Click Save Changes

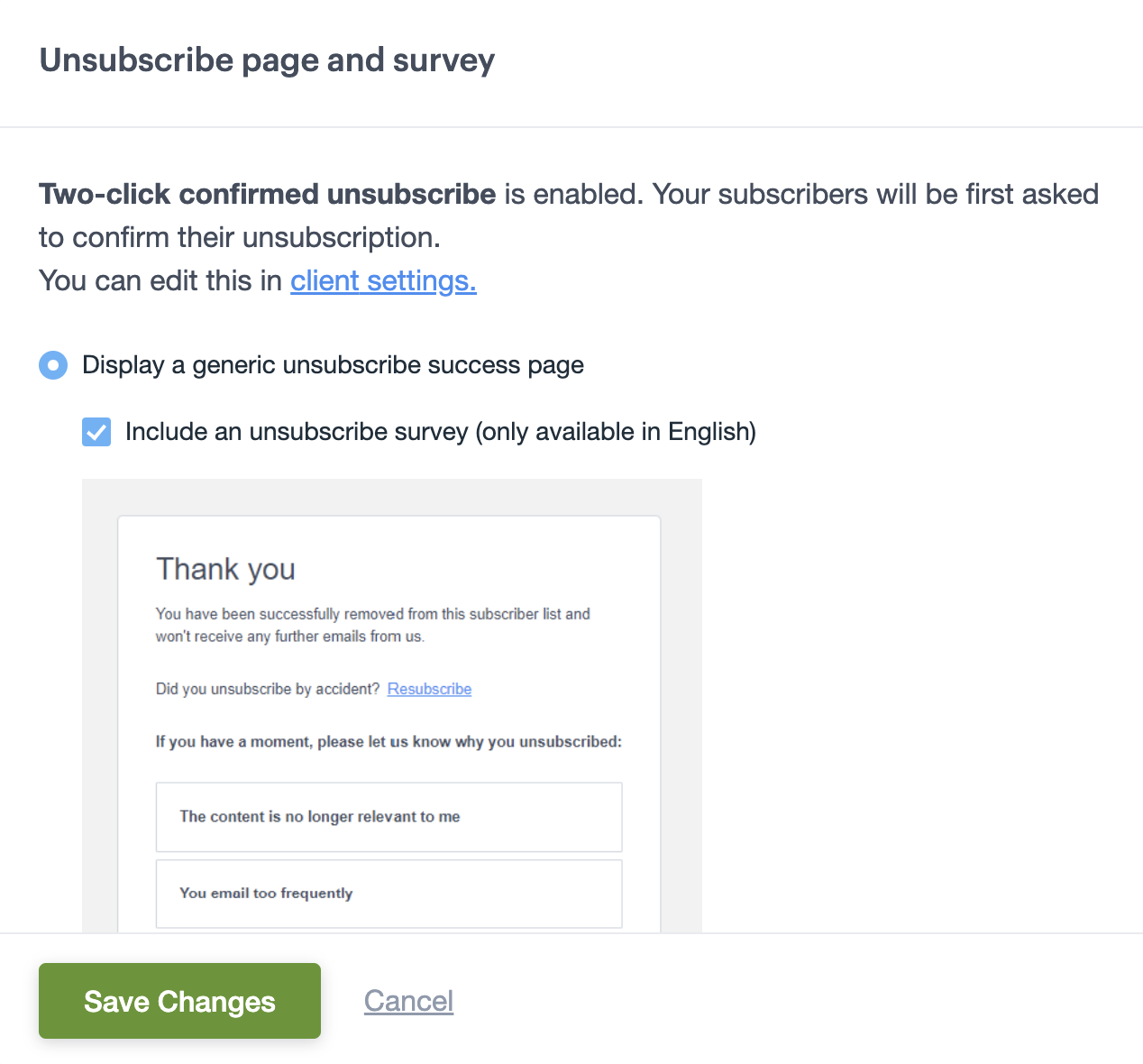[x=178, y=1001]
